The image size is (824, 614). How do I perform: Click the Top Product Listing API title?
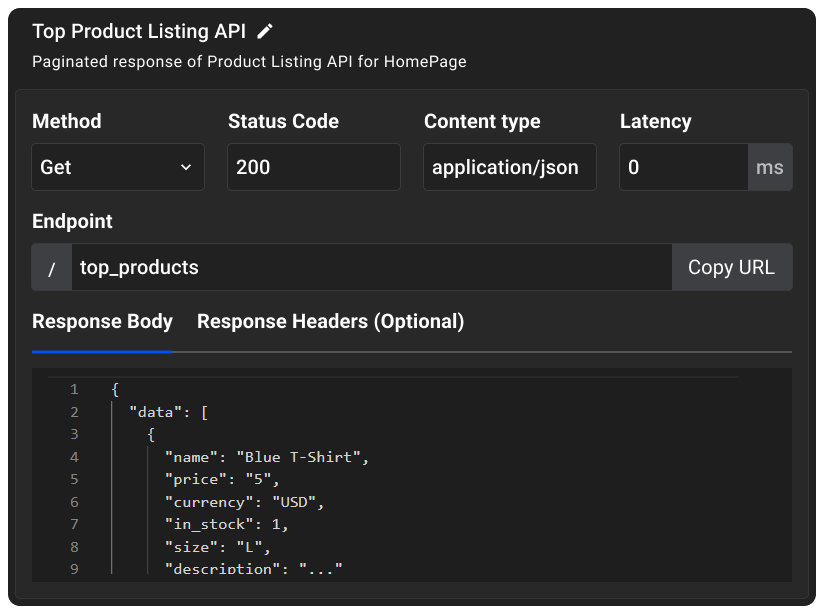(139, 32)
